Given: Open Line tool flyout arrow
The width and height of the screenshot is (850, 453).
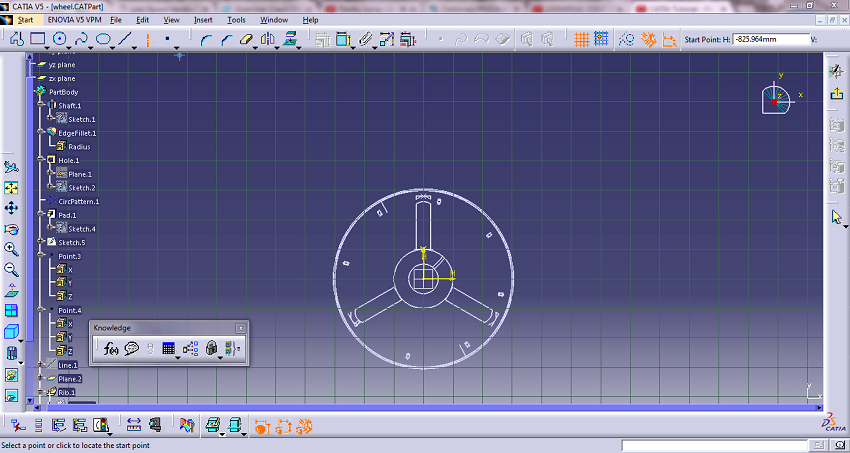Looking at the screenshot, I should tap(134, 48).
